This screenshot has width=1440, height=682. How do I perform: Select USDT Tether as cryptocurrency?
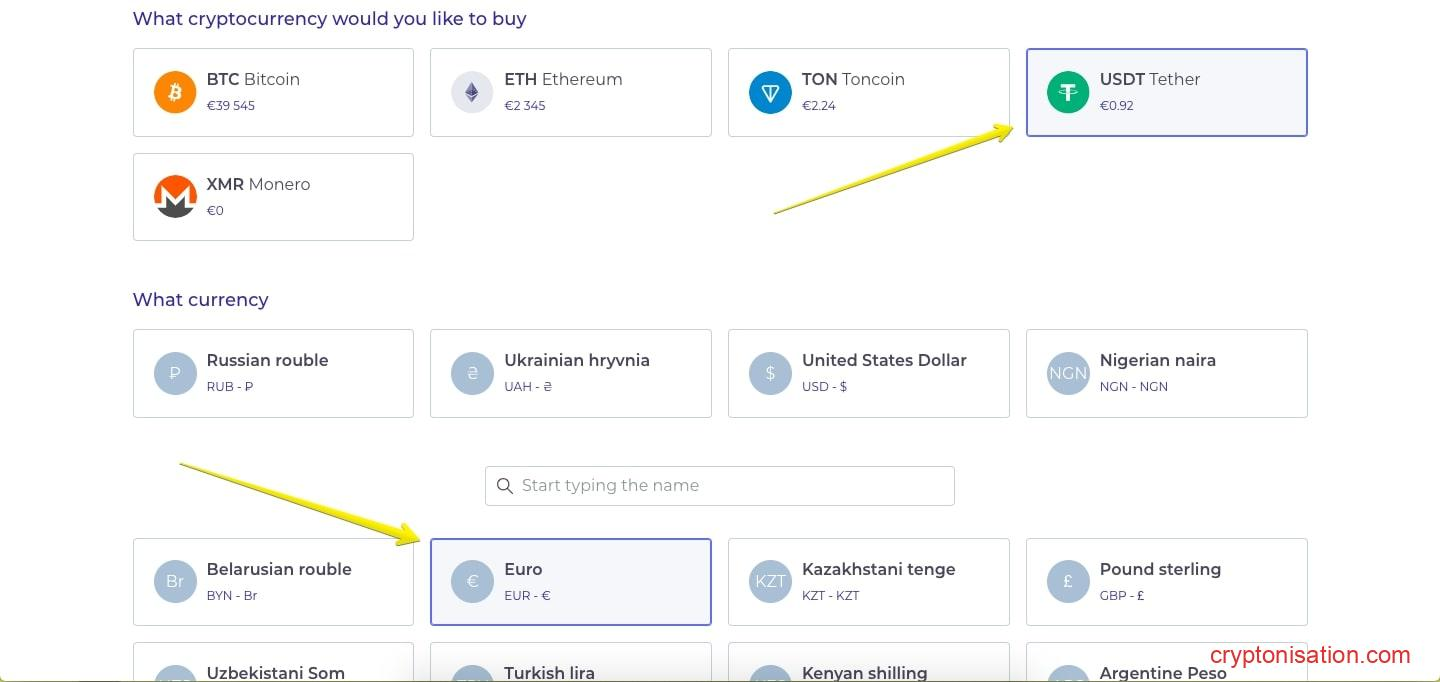(1166, 92)
